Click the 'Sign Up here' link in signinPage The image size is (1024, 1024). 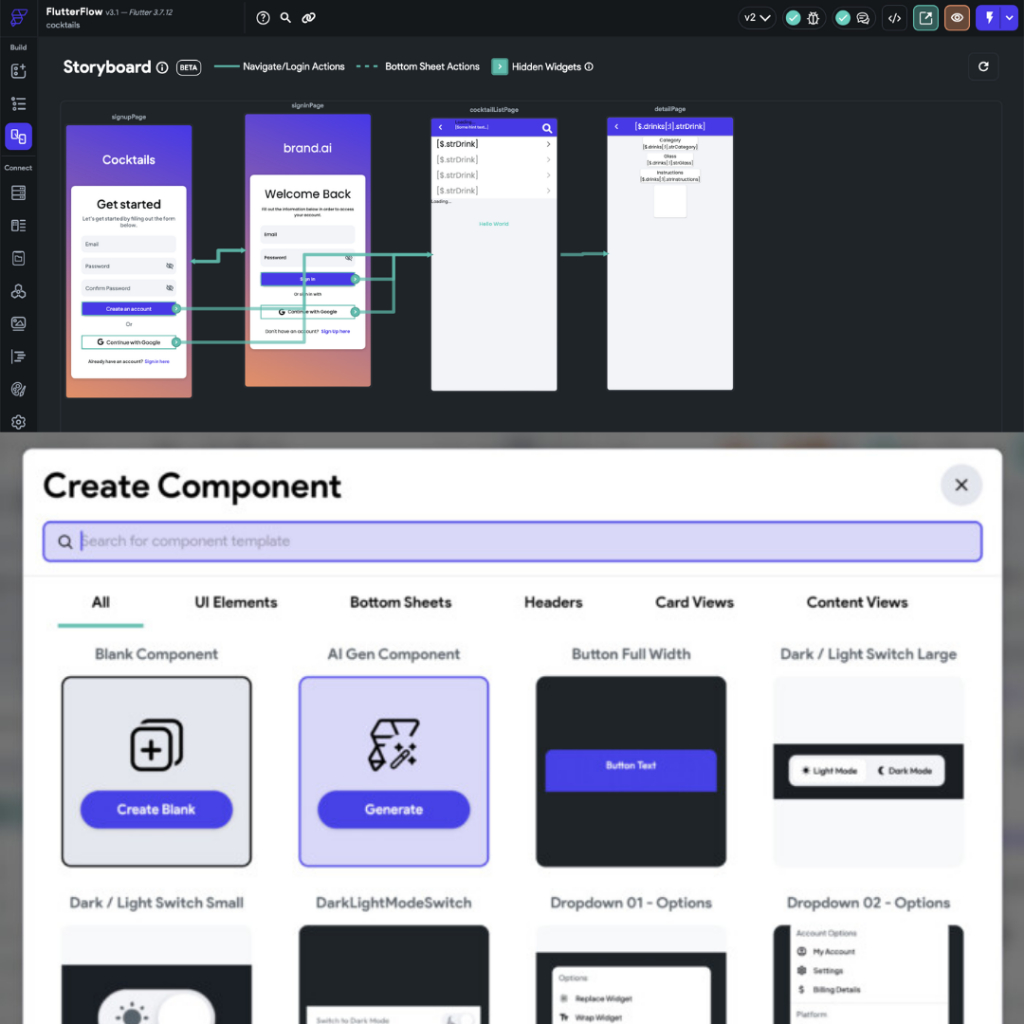click(x=335, y=331)
